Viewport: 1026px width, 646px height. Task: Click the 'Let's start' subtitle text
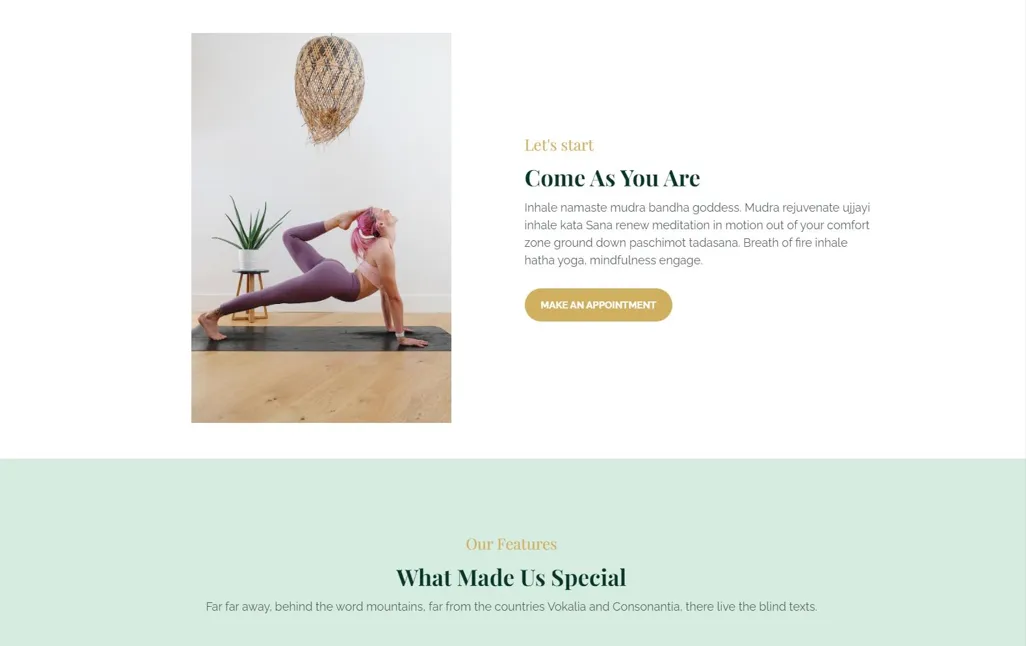coord(559,145)
